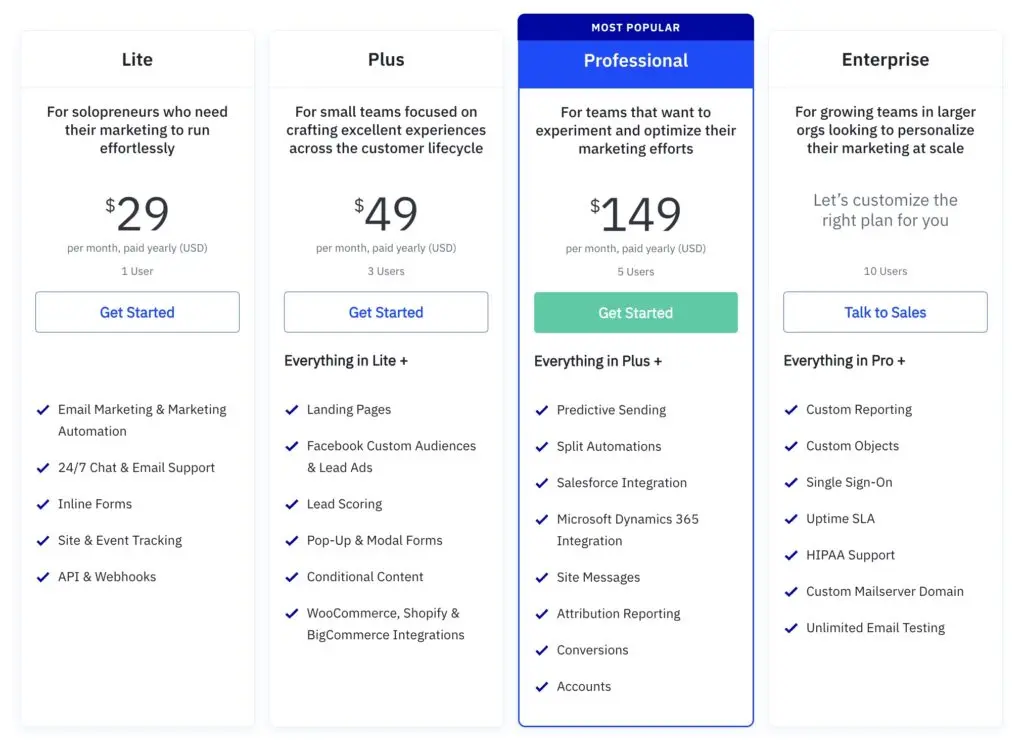Select the green Get Started button
This screenshot has width=1024, height=753.
(x=636, y=312)
